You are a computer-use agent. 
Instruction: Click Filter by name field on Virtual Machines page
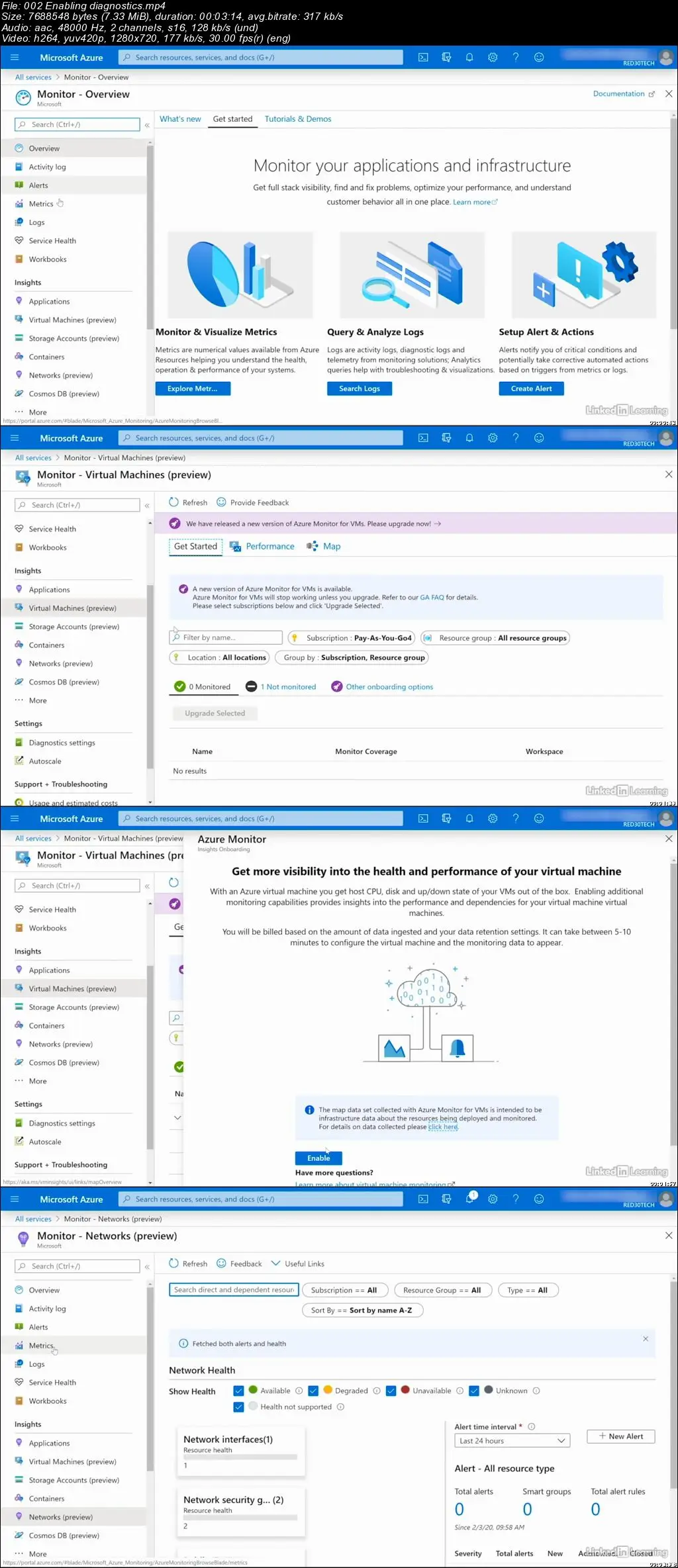(x=226, y=637)
